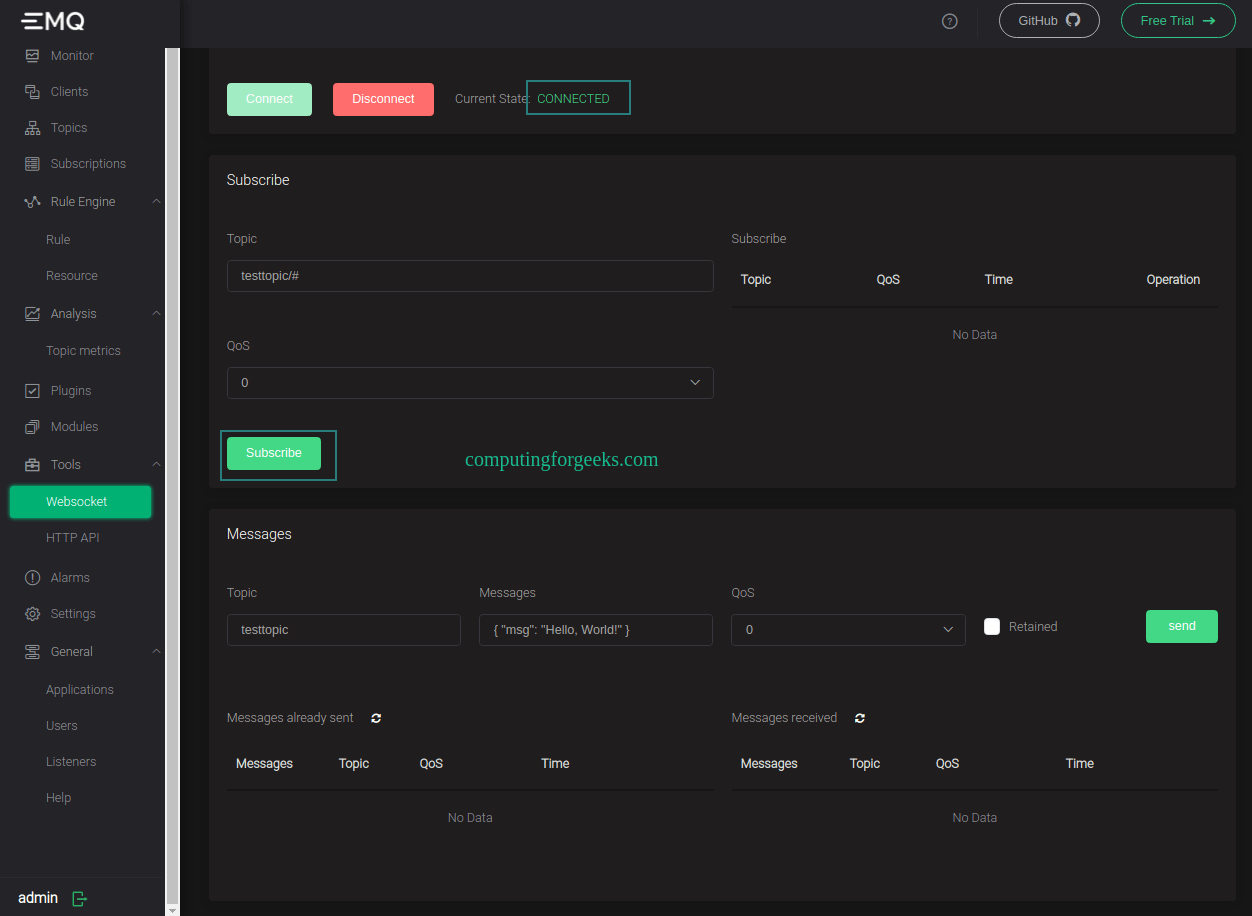
Task: Click the Free Trial button
Action: [1178, 21]
